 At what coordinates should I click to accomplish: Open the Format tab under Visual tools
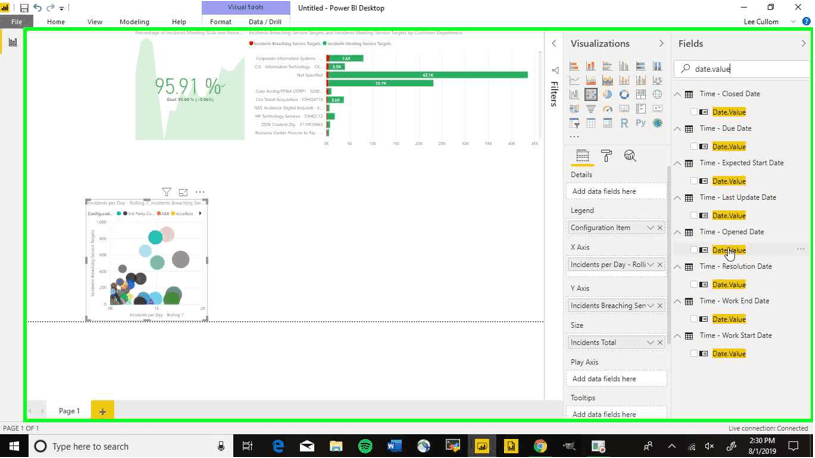coord(220,22)
